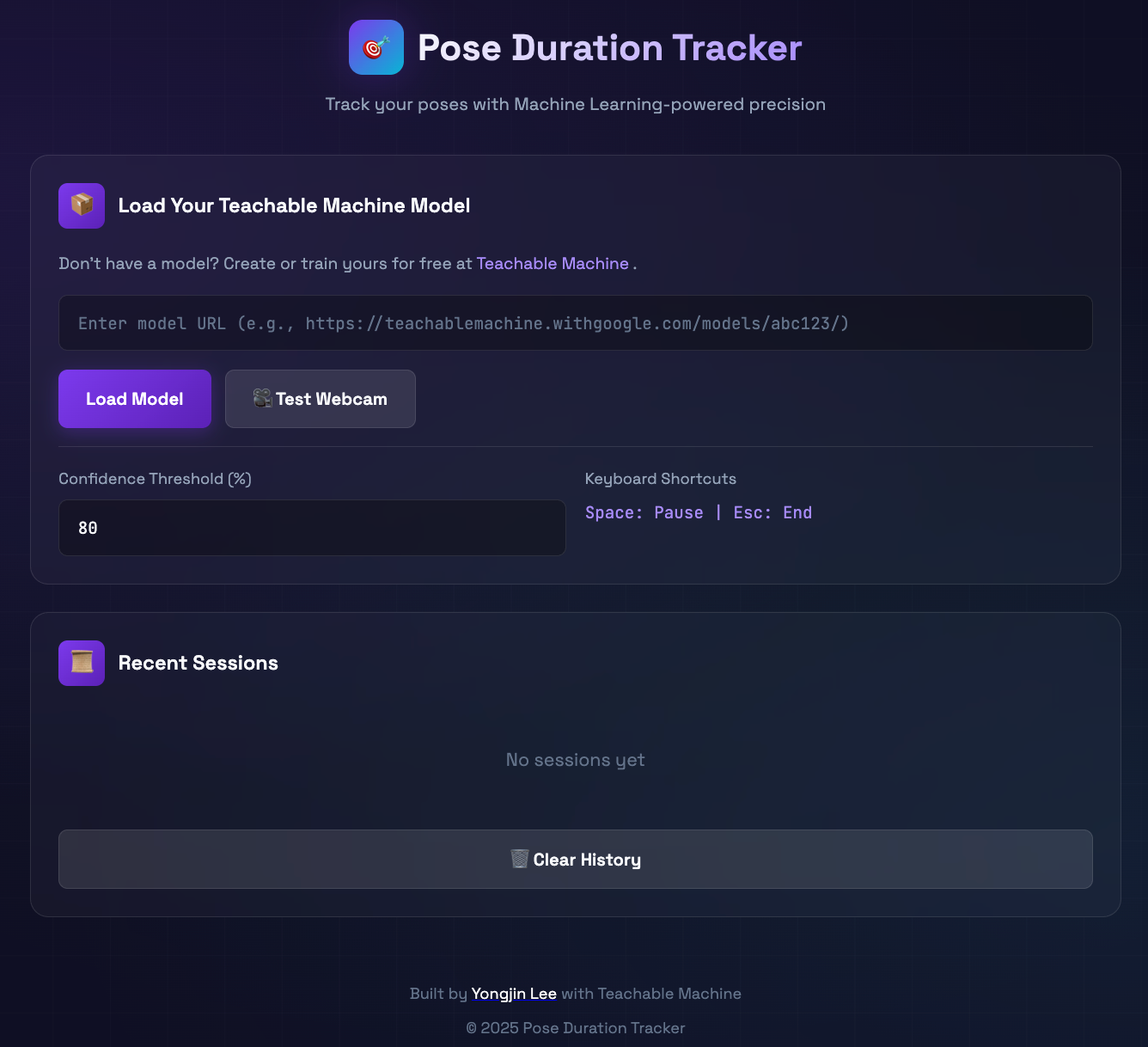
Task: Click the Yongjin Lee credit text
Action: click(x=513, y=993)
